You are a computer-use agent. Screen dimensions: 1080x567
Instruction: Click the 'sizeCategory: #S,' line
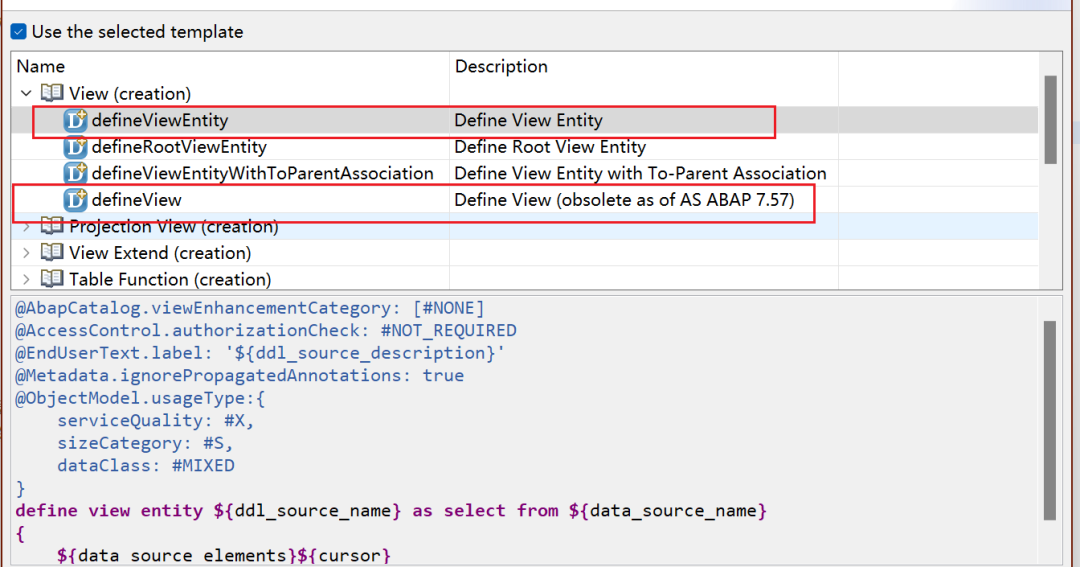coord(145,443)
